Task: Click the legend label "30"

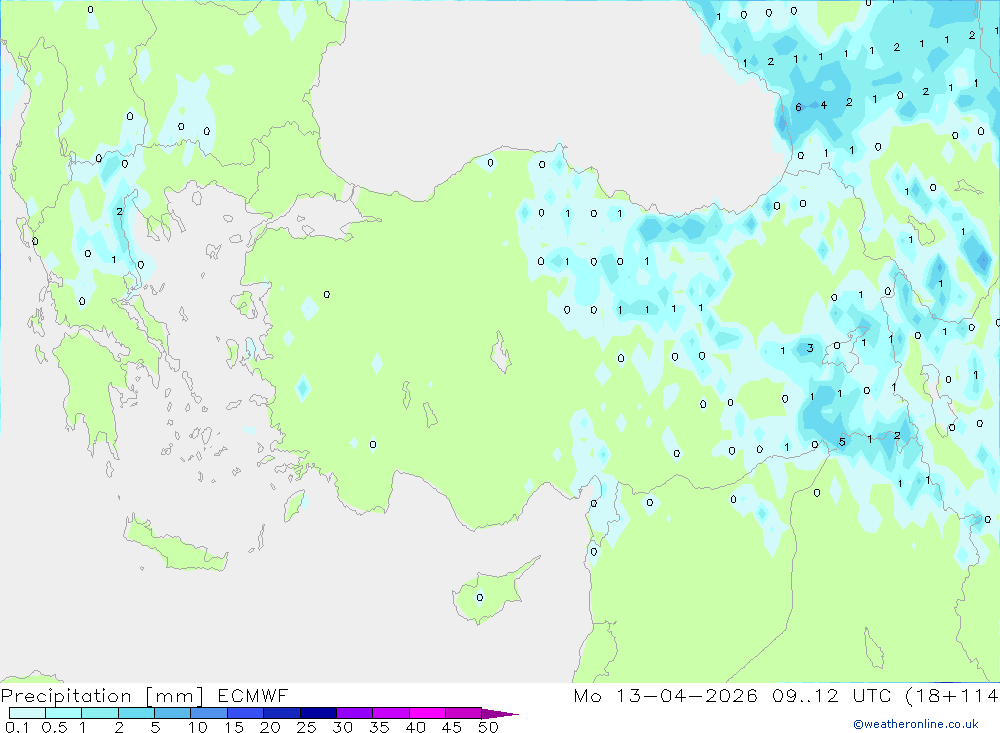Action: click(342, 727)
